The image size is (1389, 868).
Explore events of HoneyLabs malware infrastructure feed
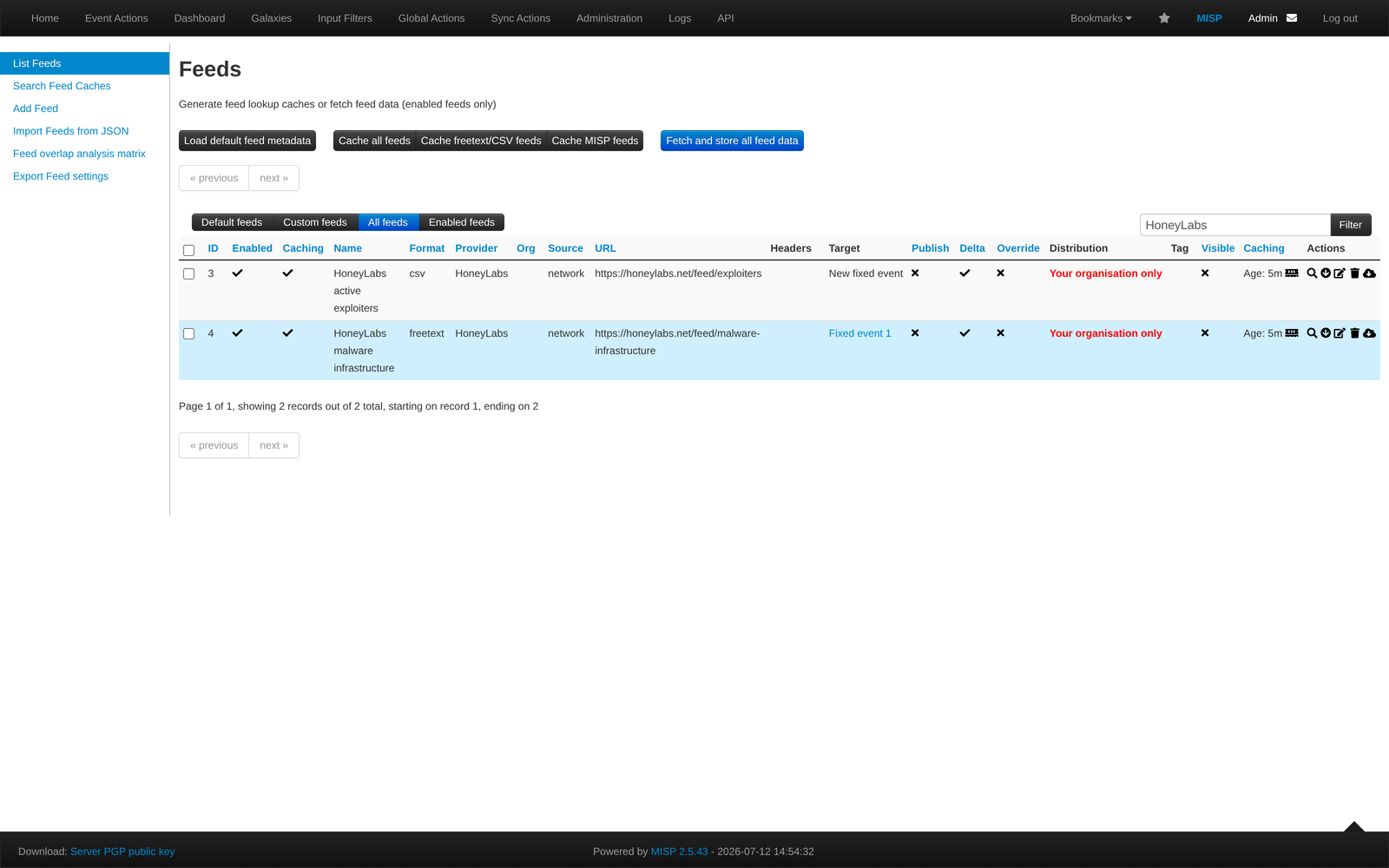pos(1312,333)
